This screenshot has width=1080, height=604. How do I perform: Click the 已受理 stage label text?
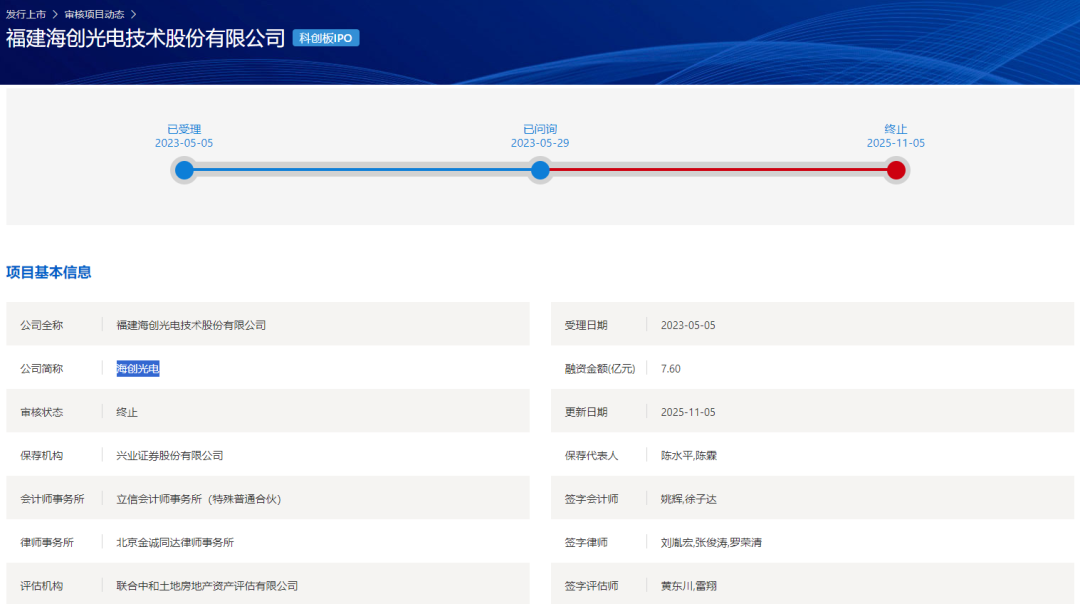[184, 129]
